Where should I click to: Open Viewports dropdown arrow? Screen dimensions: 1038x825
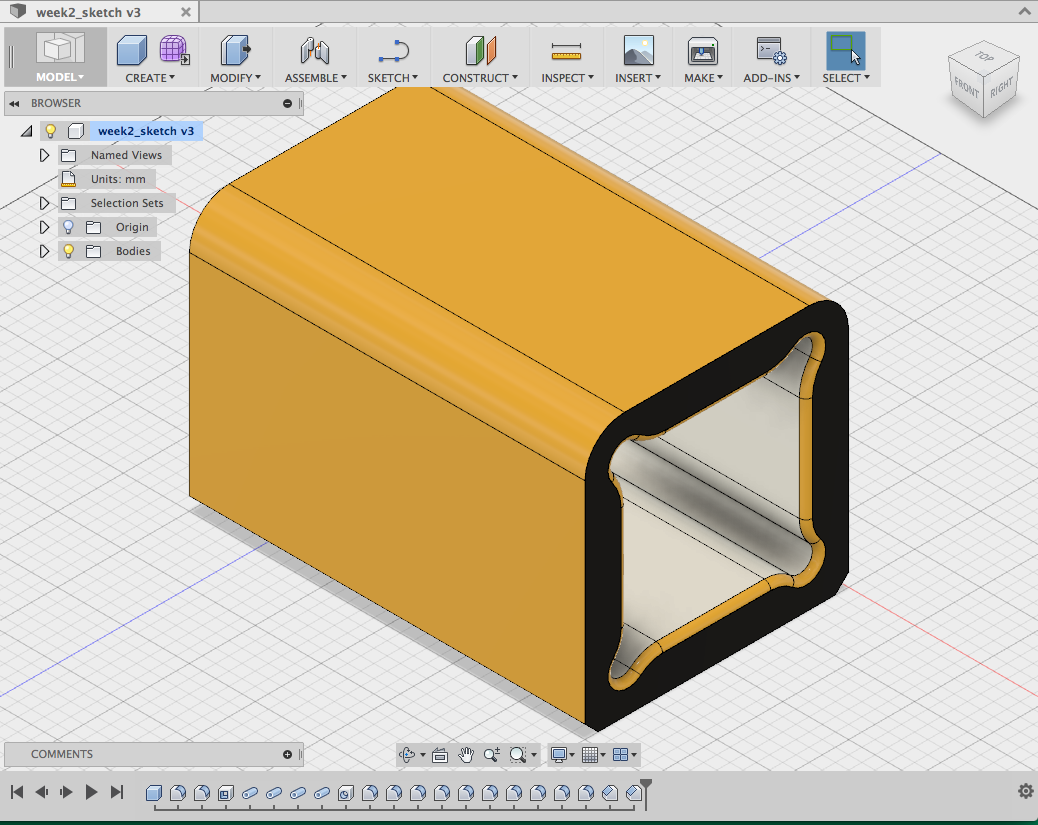(634, 755)
